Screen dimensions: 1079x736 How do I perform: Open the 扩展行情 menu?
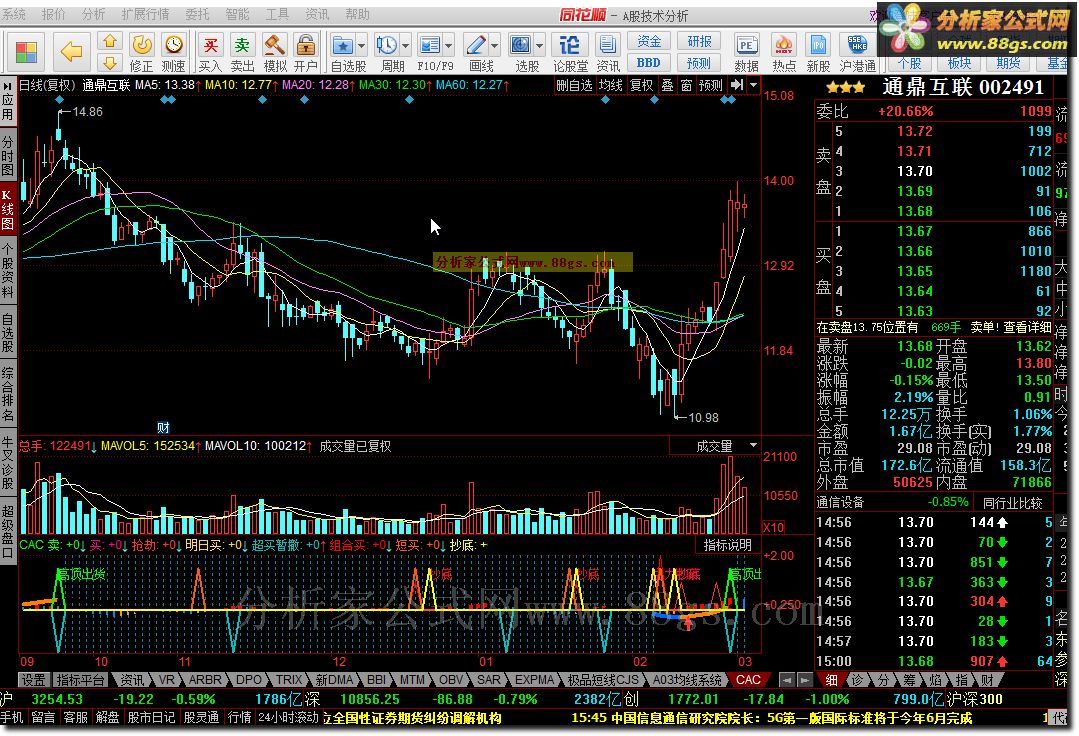pos(145,14)
